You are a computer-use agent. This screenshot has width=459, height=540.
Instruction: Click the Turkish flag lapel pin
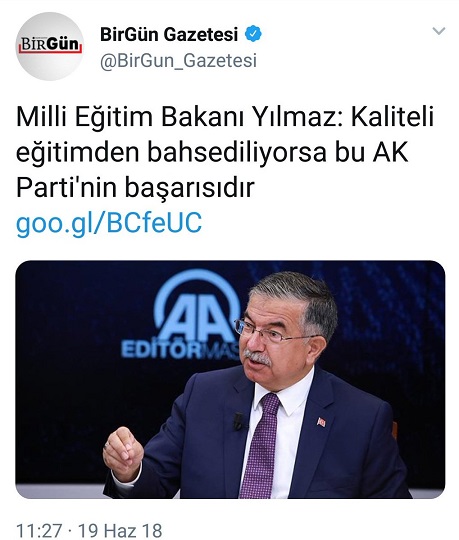point(321,422)
